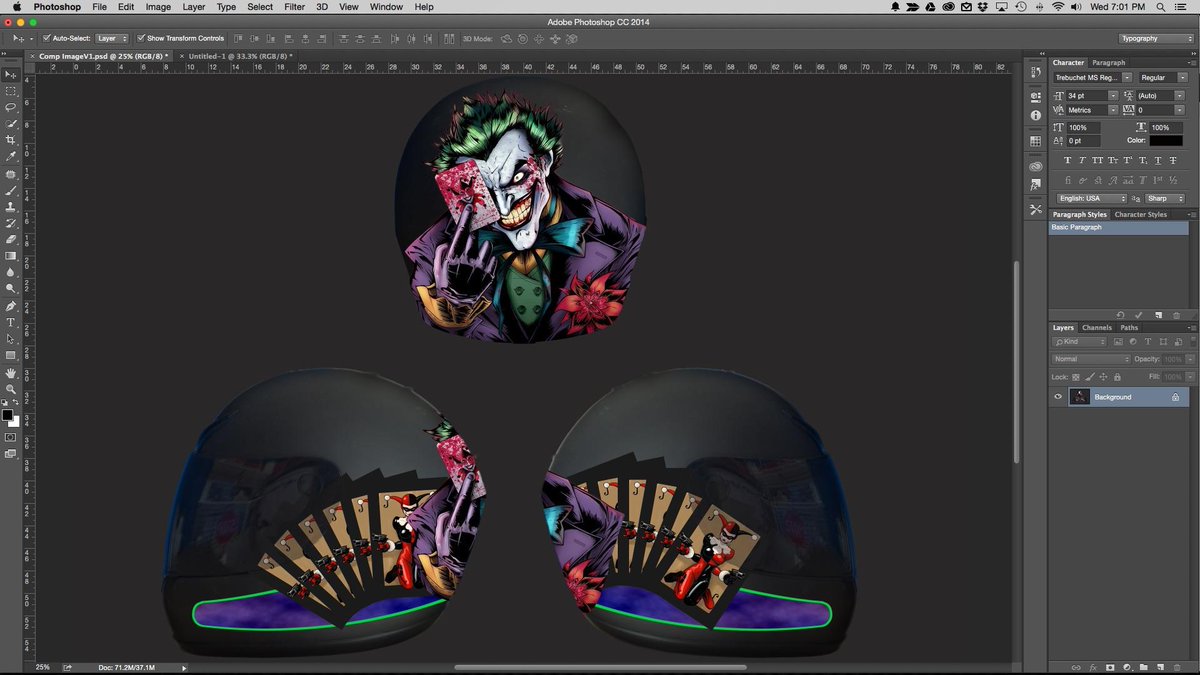The width and height of the screenshot is (1200, 675).
Task: Click the Delete layer trash icon
Action: (x=1176, y=667)
